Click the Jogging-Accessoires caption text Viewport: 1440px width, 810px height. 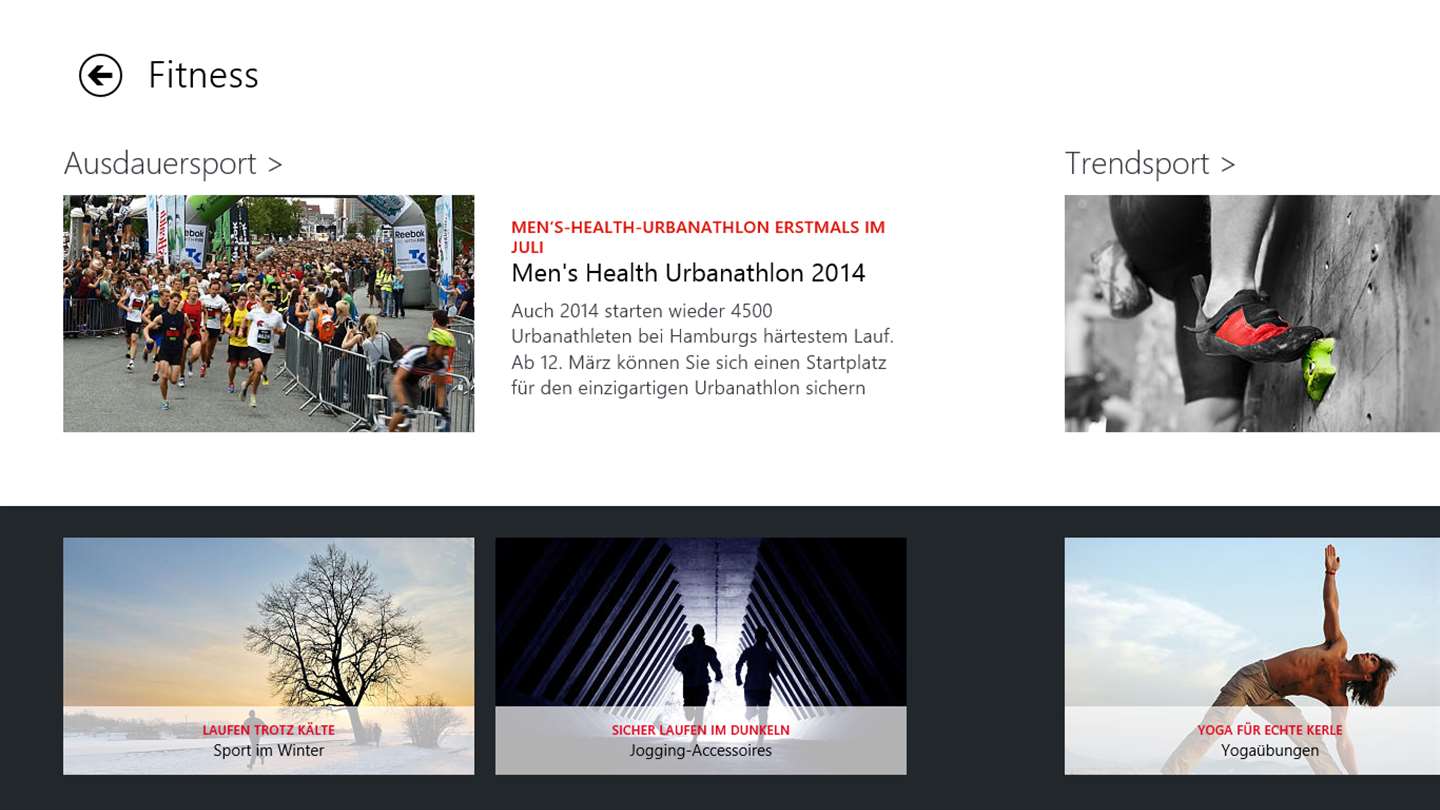click(x=700, y=750)
